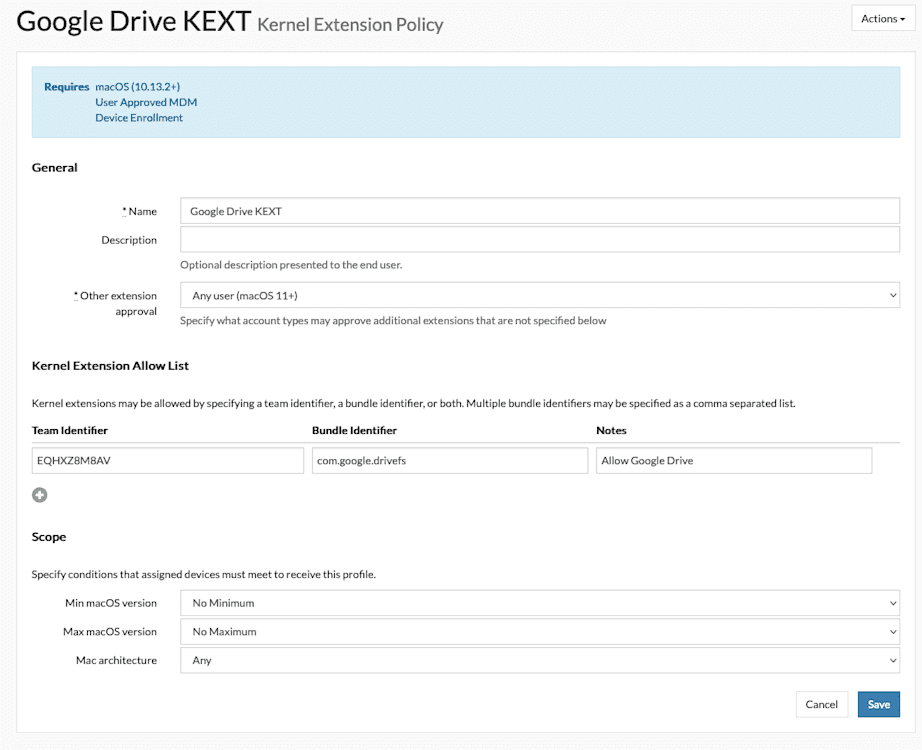Screen dimensions: 922x750
Task: Select the Kernel Extension Allow List heading
Action: click(110, 366)
